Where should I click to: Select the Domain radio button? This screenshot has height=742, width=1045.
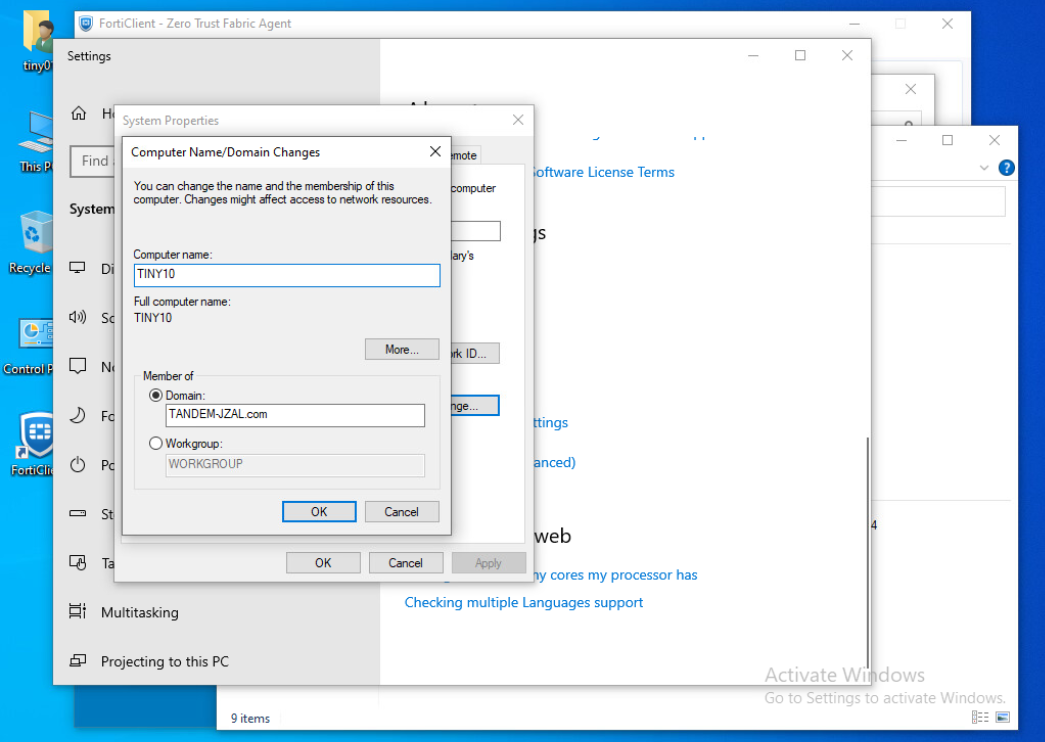(155, 396)
